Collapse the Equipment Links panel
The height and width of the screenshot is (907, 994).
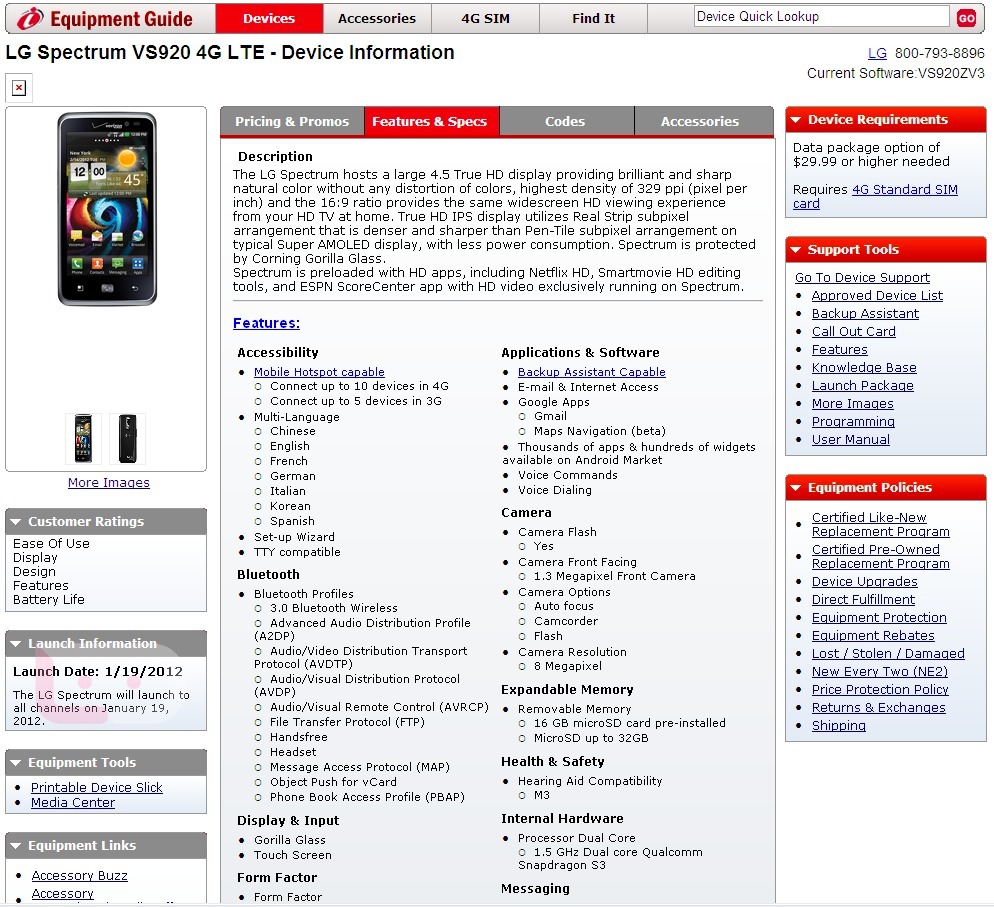tap(16, 846)
